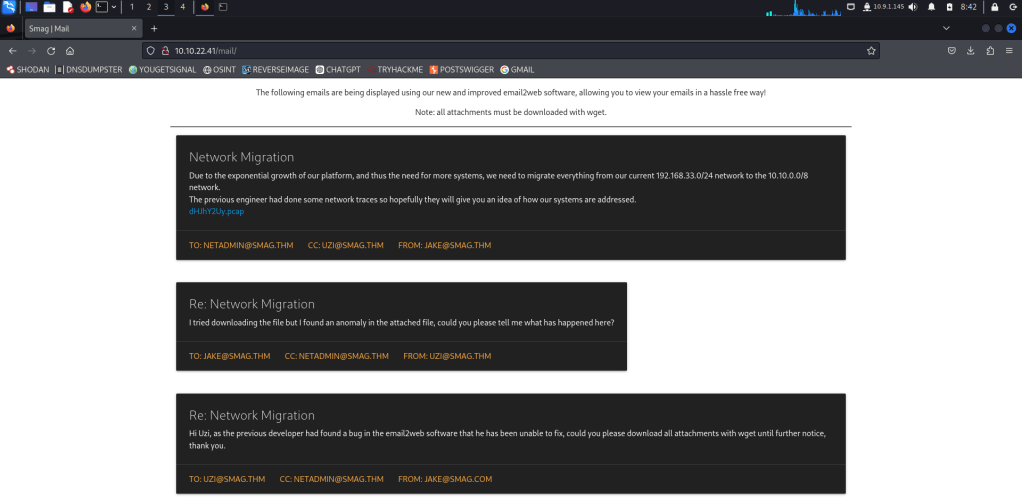Open the Firefox extensions menu
Viewport: 1022px width, 499px height.
pyautogui.click(x=990, y=50)
